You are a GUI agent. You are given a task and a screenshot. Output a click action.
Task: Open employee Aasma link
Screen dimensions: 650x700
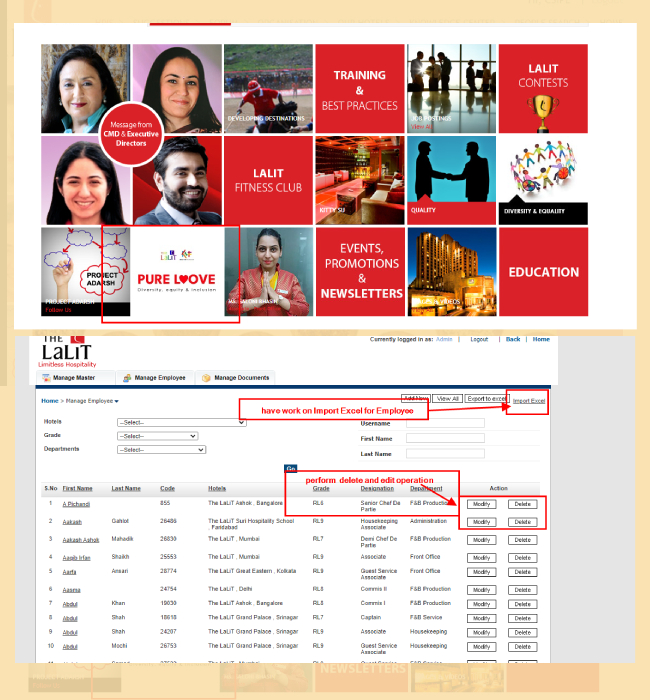(71, 590)
